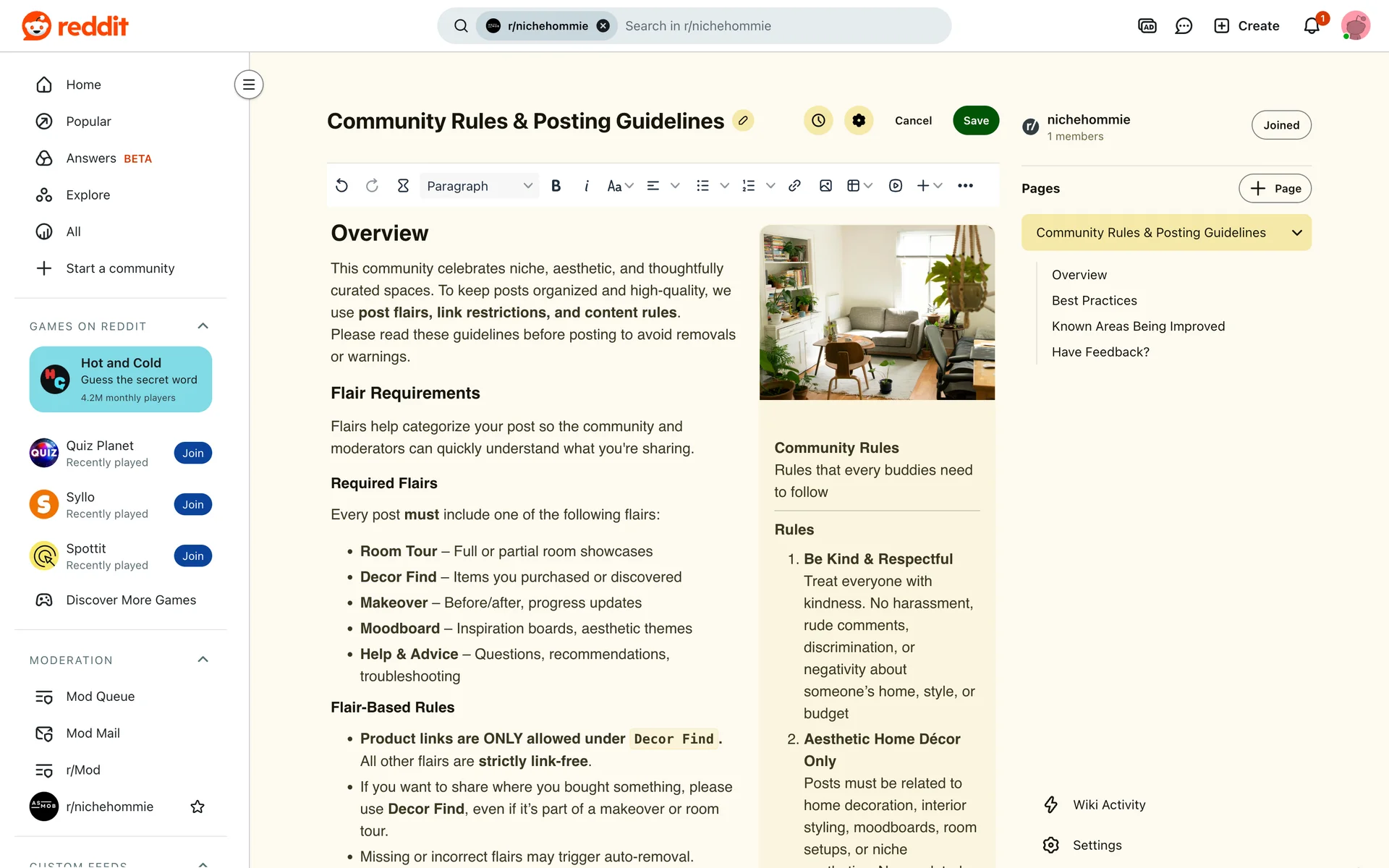
Task: Toggle italic formatting
Action: click(x=586, y=186)
